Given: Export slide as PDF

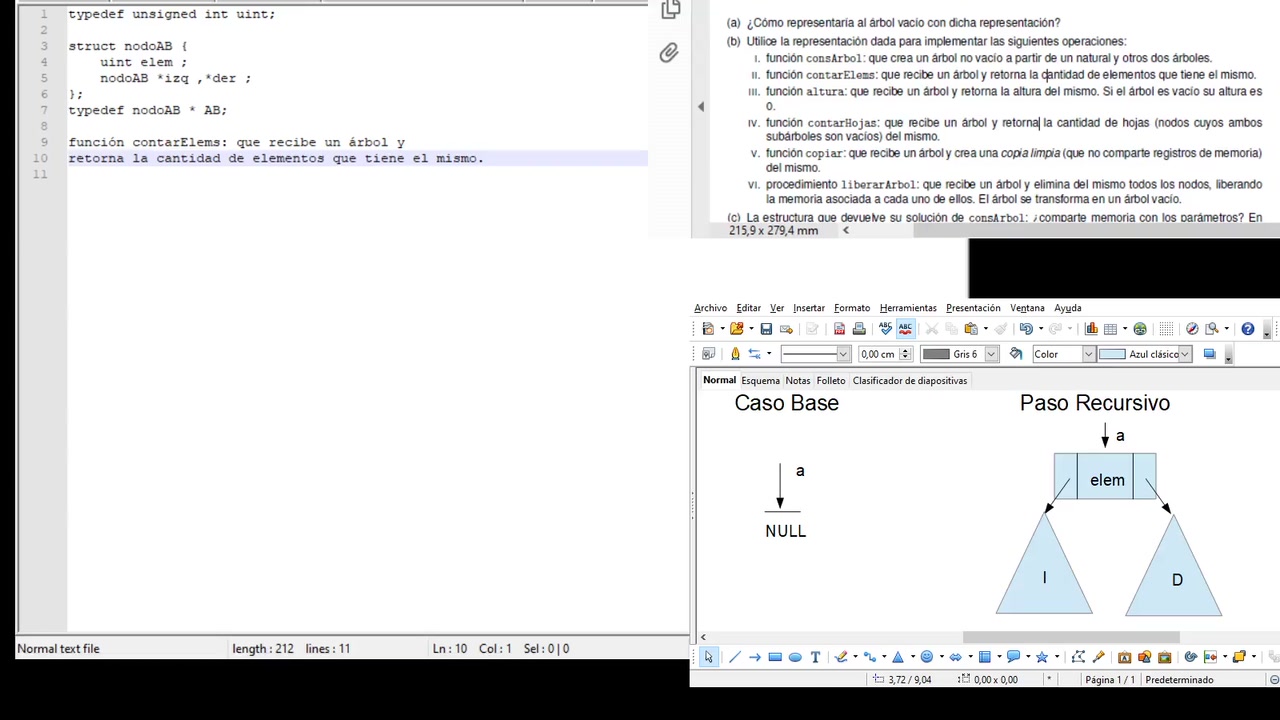Looking at the screenshot, I should [x=839, y=329].
